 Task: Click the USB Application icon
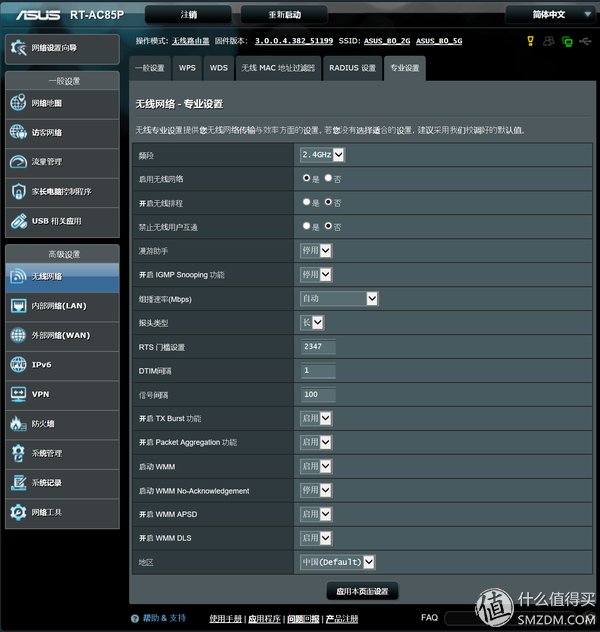20,220
